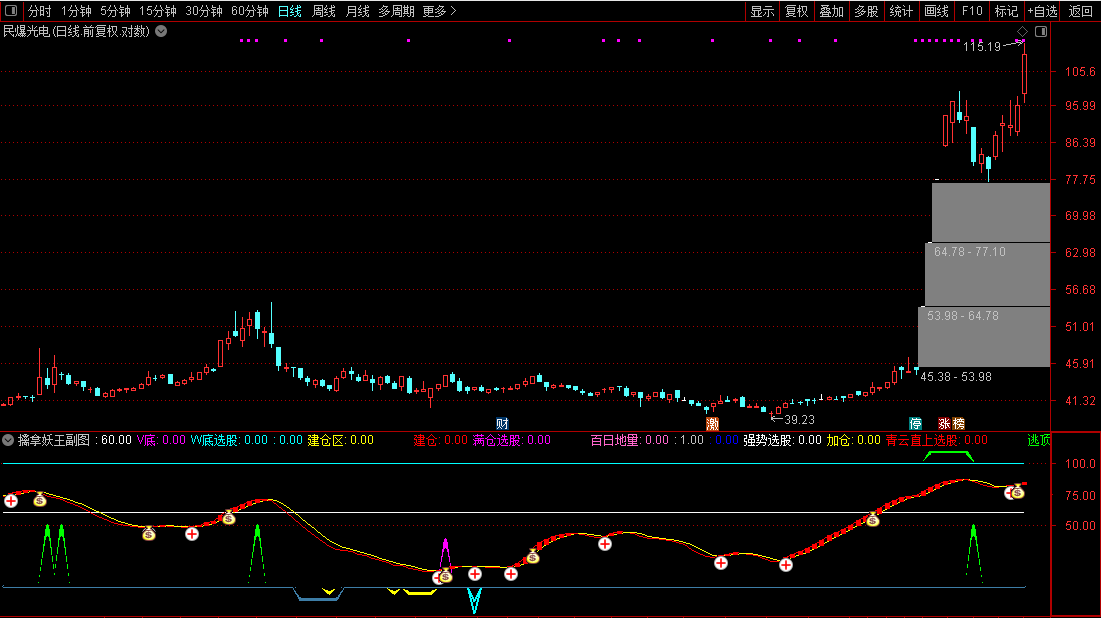Viewport: 1101px width, 618px height.
Task: Click the 叠加 overlay button
Action: coord(831,11)
